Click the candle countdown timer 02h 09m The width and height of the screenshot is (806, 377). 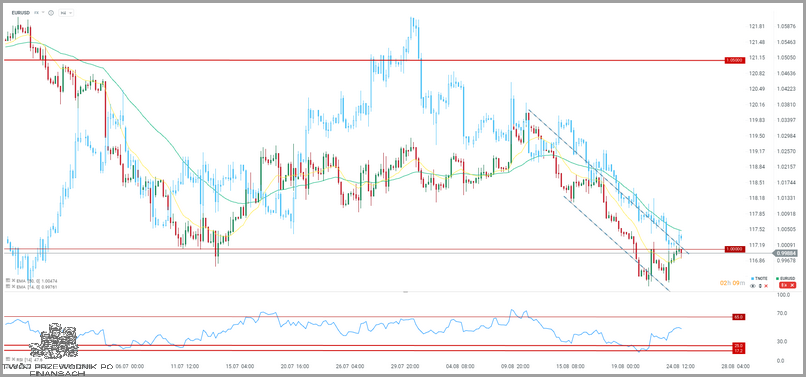pos(732,283)
